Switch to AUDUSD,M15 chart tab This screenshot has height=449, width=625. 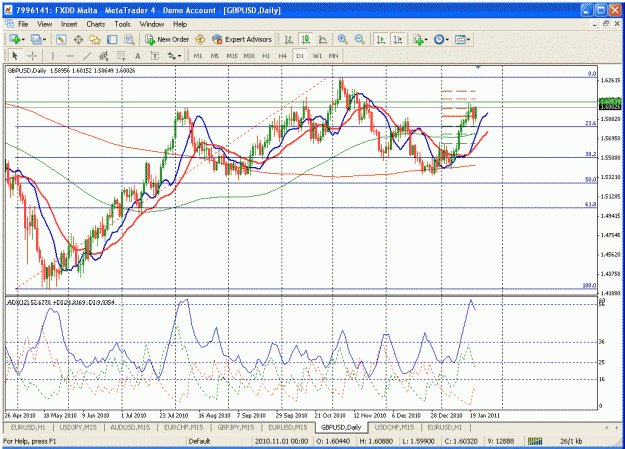point(130,427)
